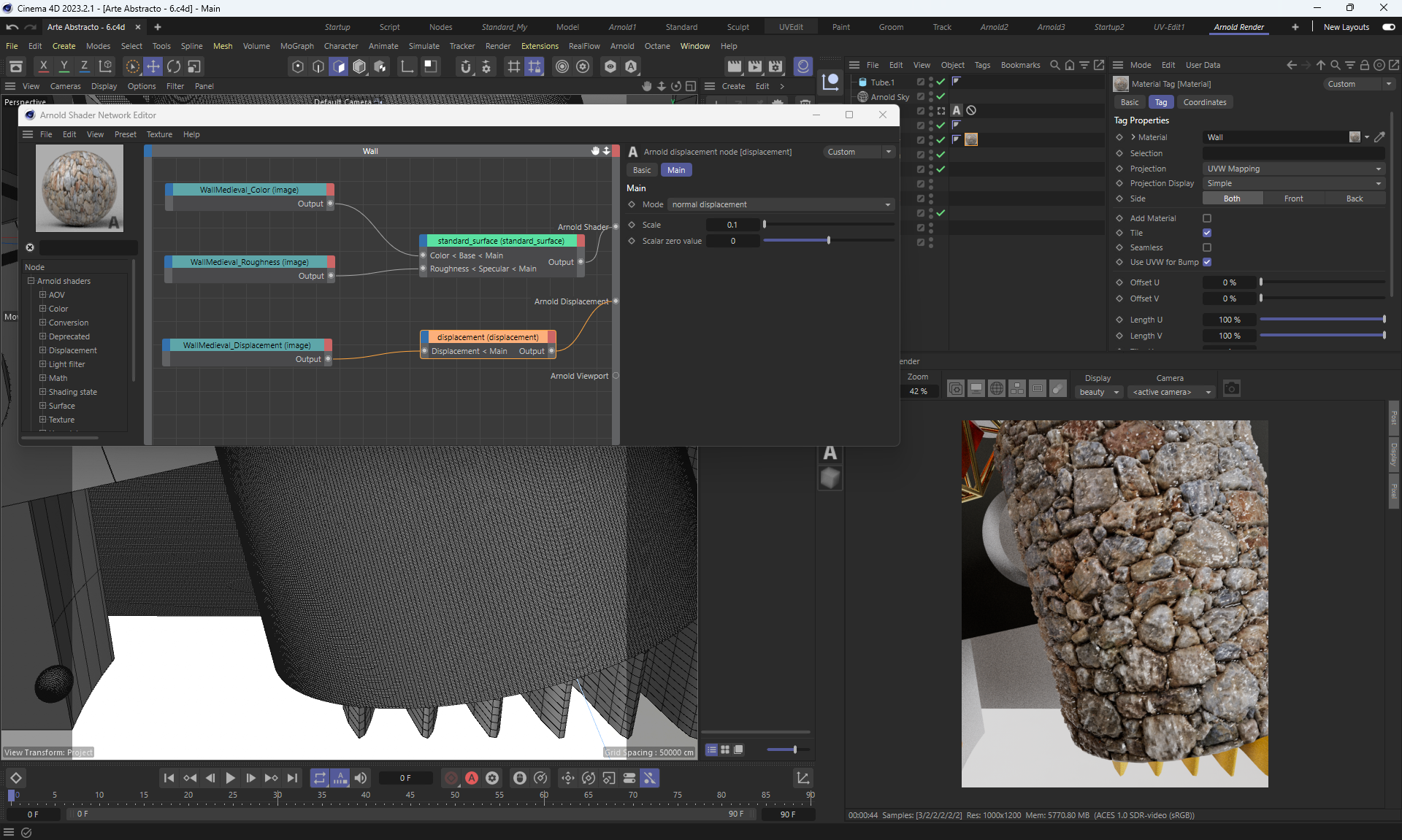
Task: Uncheck the Tile checkbox
Action: pyautogui.click(x=1207, y=233)
